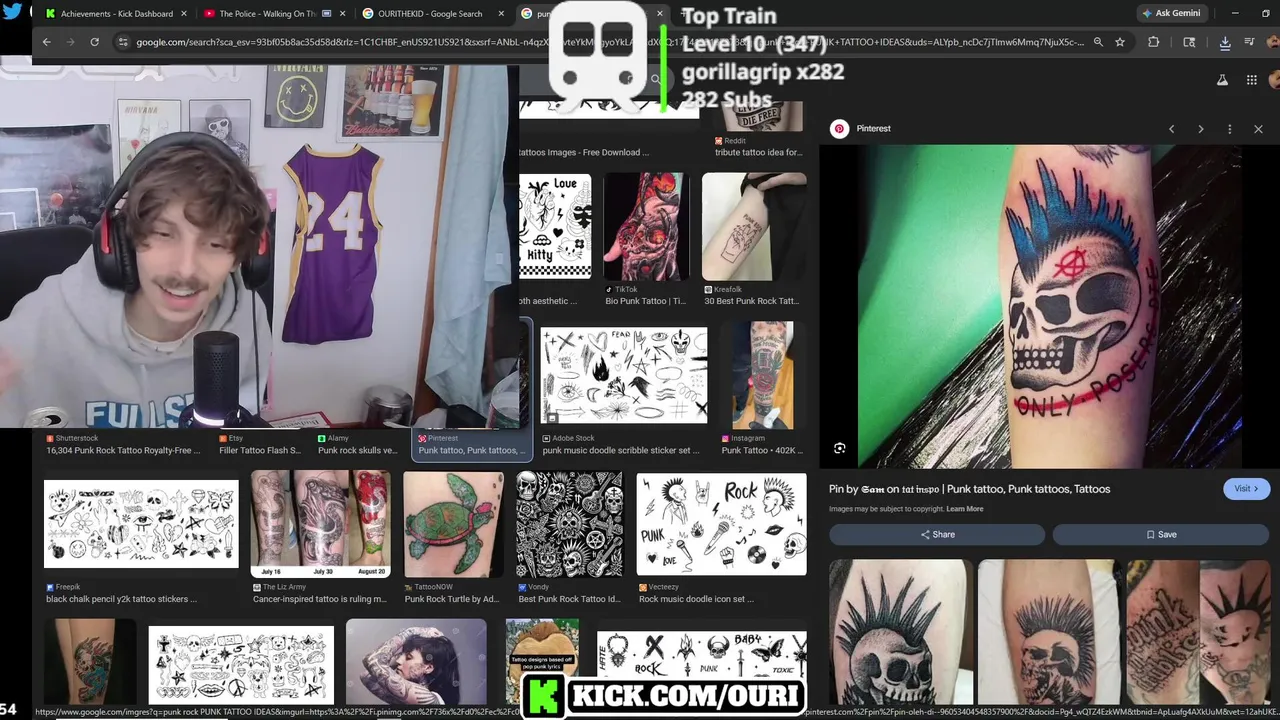
Task: Click the address bar URL field
Action: click(x=610, y=42)
